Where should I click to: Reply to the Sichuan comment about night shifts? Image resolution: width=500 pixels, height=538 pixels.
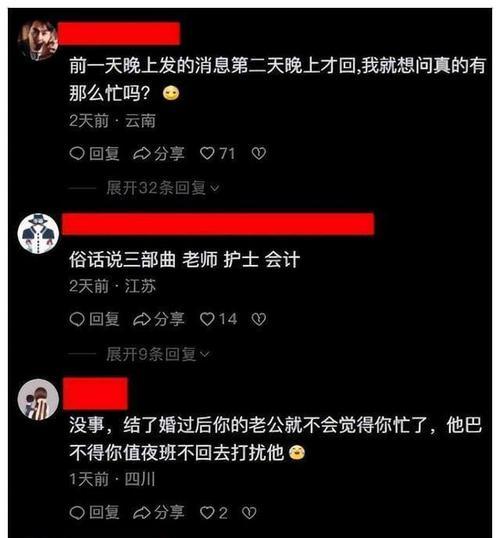click(94, 513)
